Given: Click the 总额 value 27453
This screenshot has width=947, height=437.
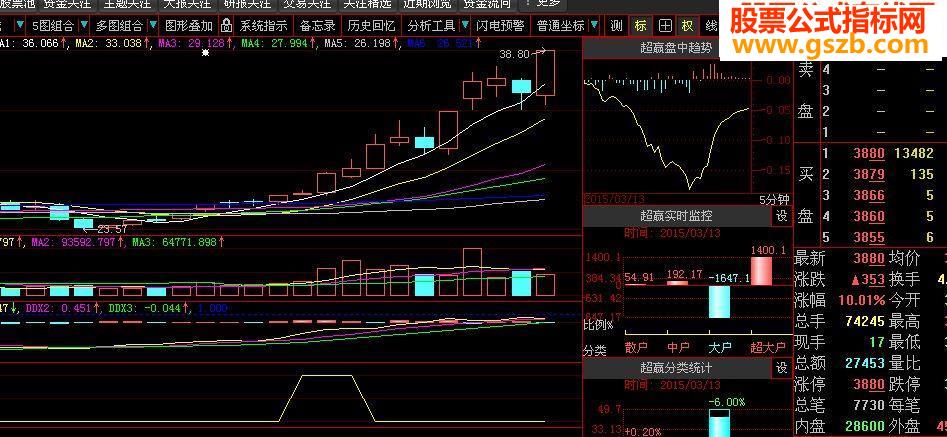Looking at the screenshot, I should pyautogui.click(x=865, y=363).
